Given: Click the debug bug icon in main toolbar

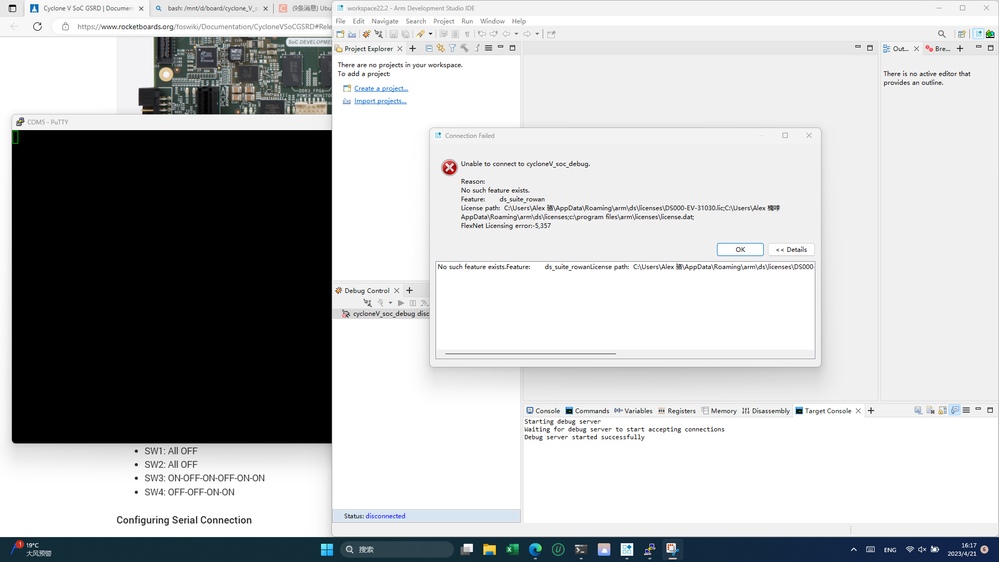Looking at the screenshot, I should pos(366,34).
